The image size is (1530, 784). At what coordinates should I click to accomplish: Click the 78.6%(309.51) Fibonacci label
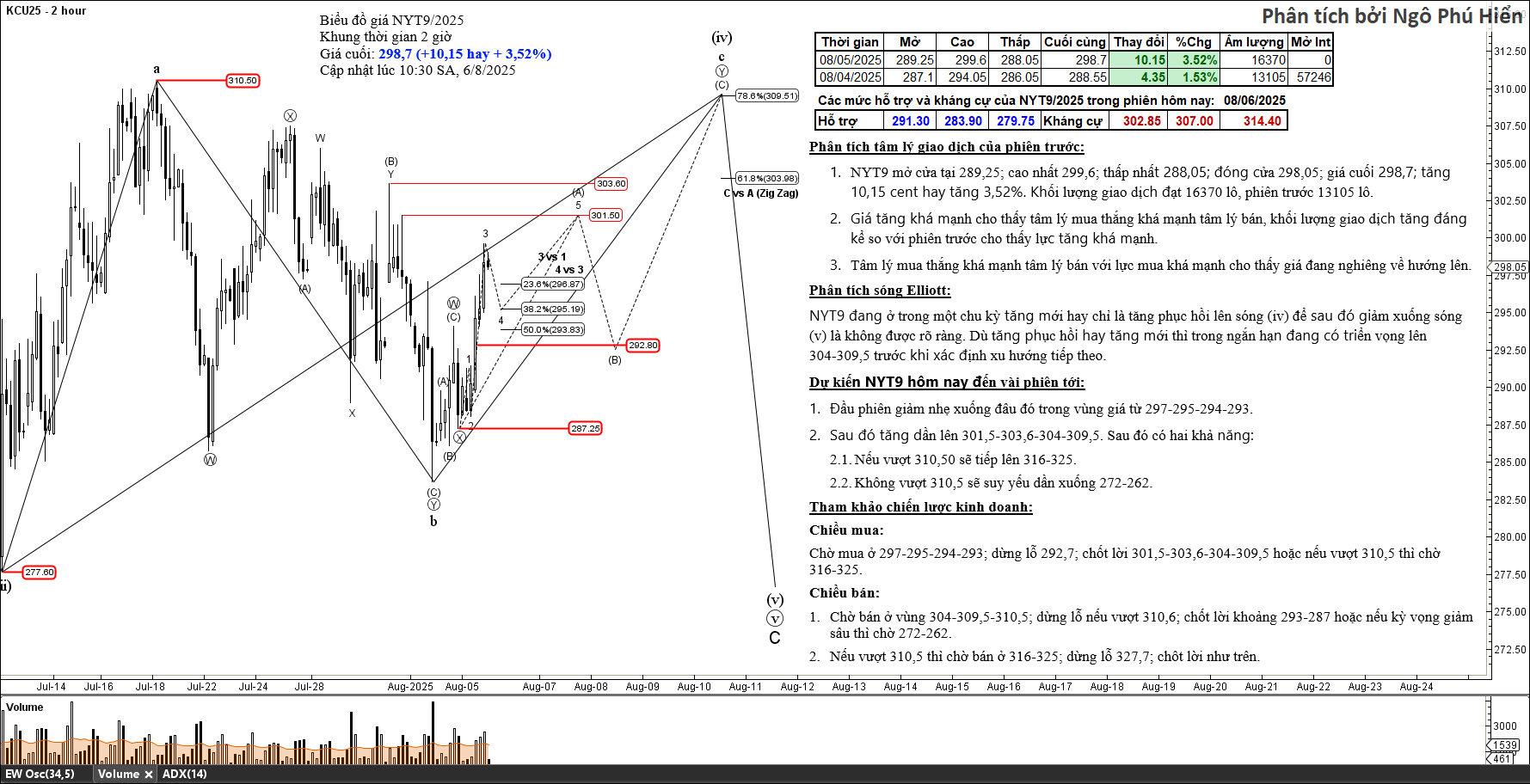pos(767,96)
